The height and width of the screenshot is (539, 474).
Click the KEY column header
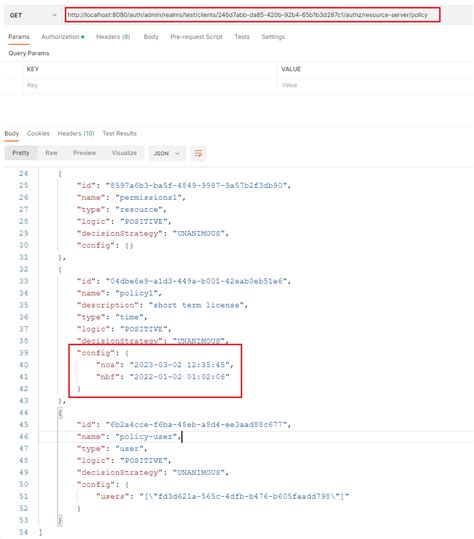coord(33,69)
